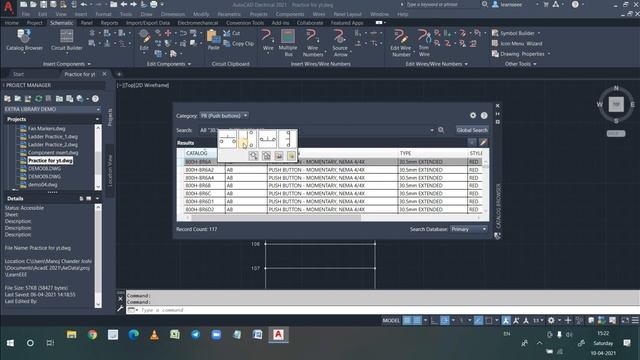
Task: Click the catalog results horizontal scrollbar
Action: coord(276,218)
